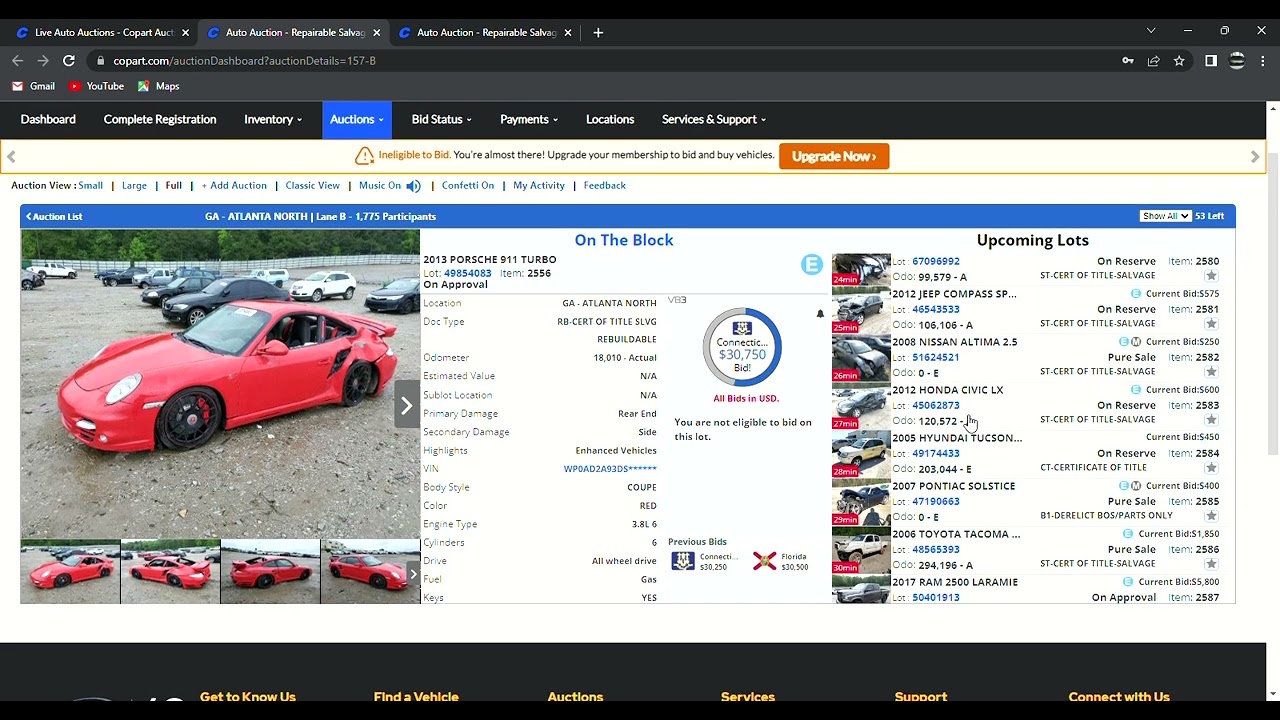The image size is (1280, 720).
Task: Open the Feedback link
Action: [x=605, y=185]
